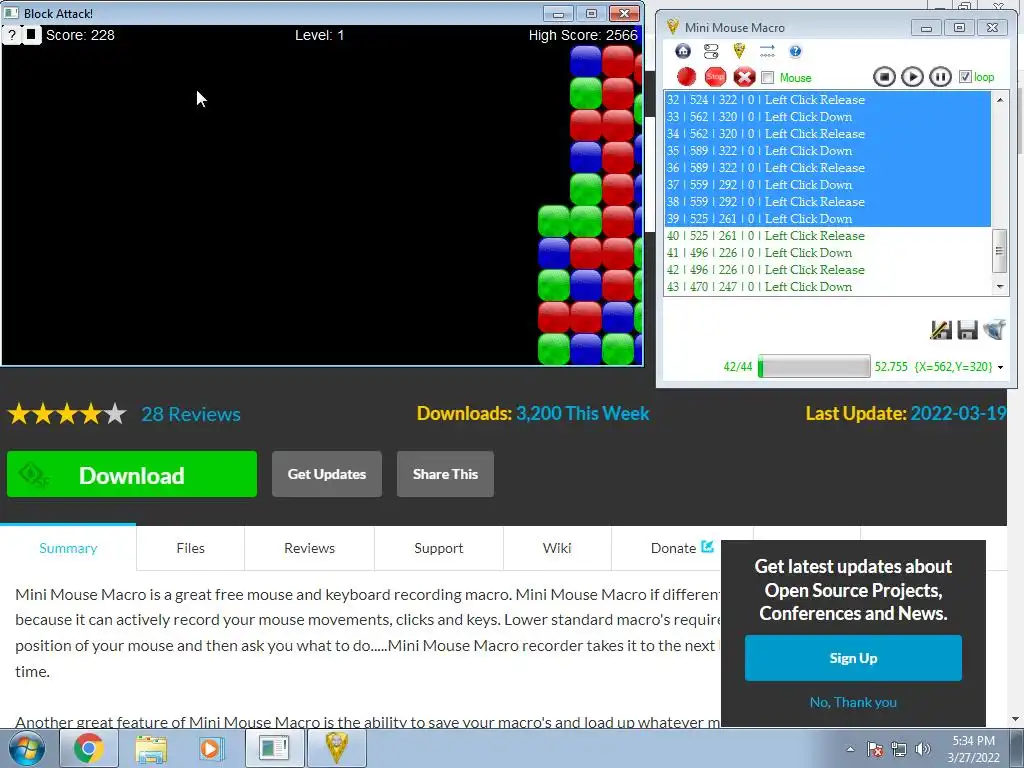Open the Action Center flag tray icon
Image resolution: width=1024 pixels, height=768 pixels.
coord(875,749)
